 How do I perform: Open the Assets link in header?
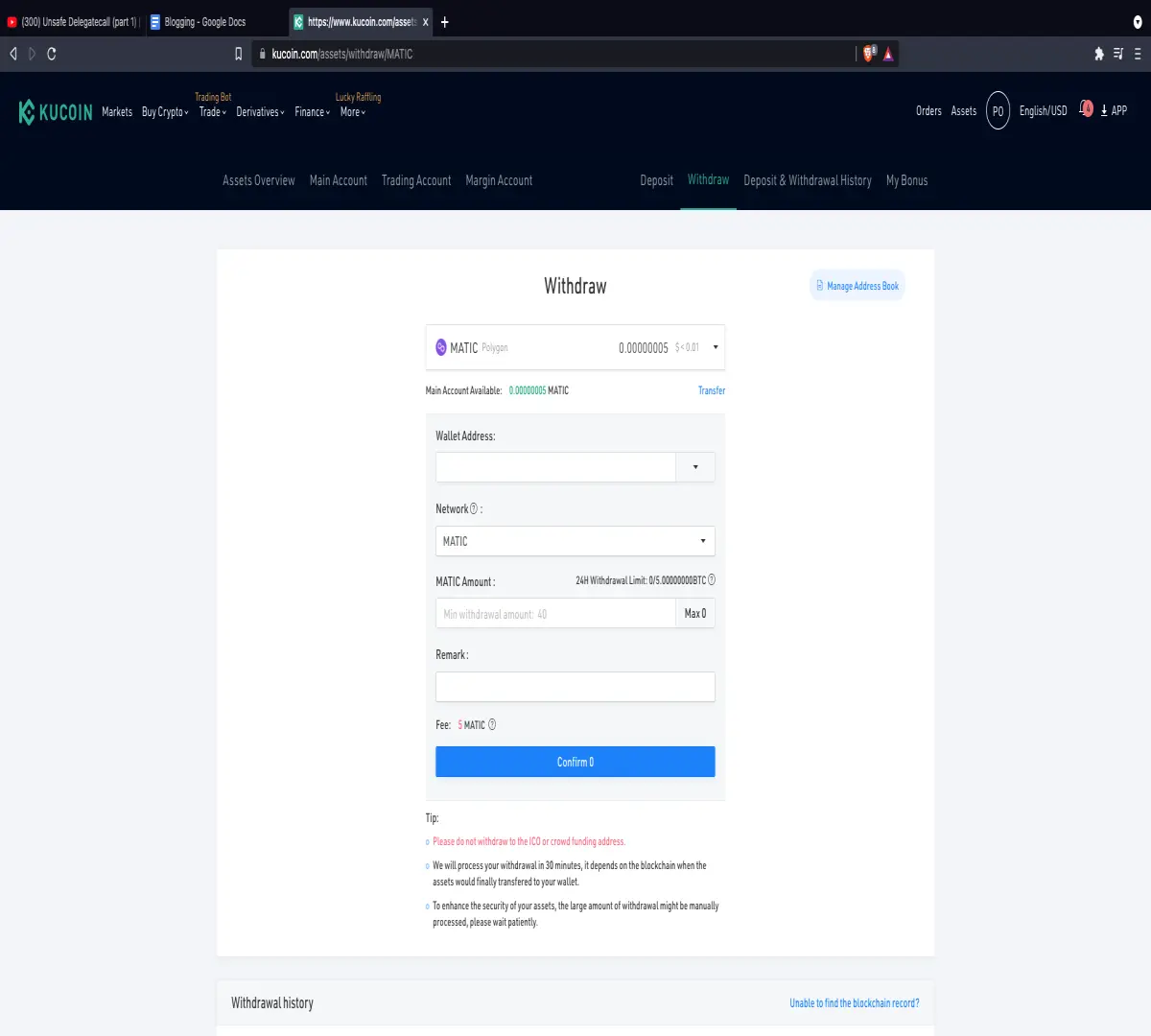[x=964, y=110]
